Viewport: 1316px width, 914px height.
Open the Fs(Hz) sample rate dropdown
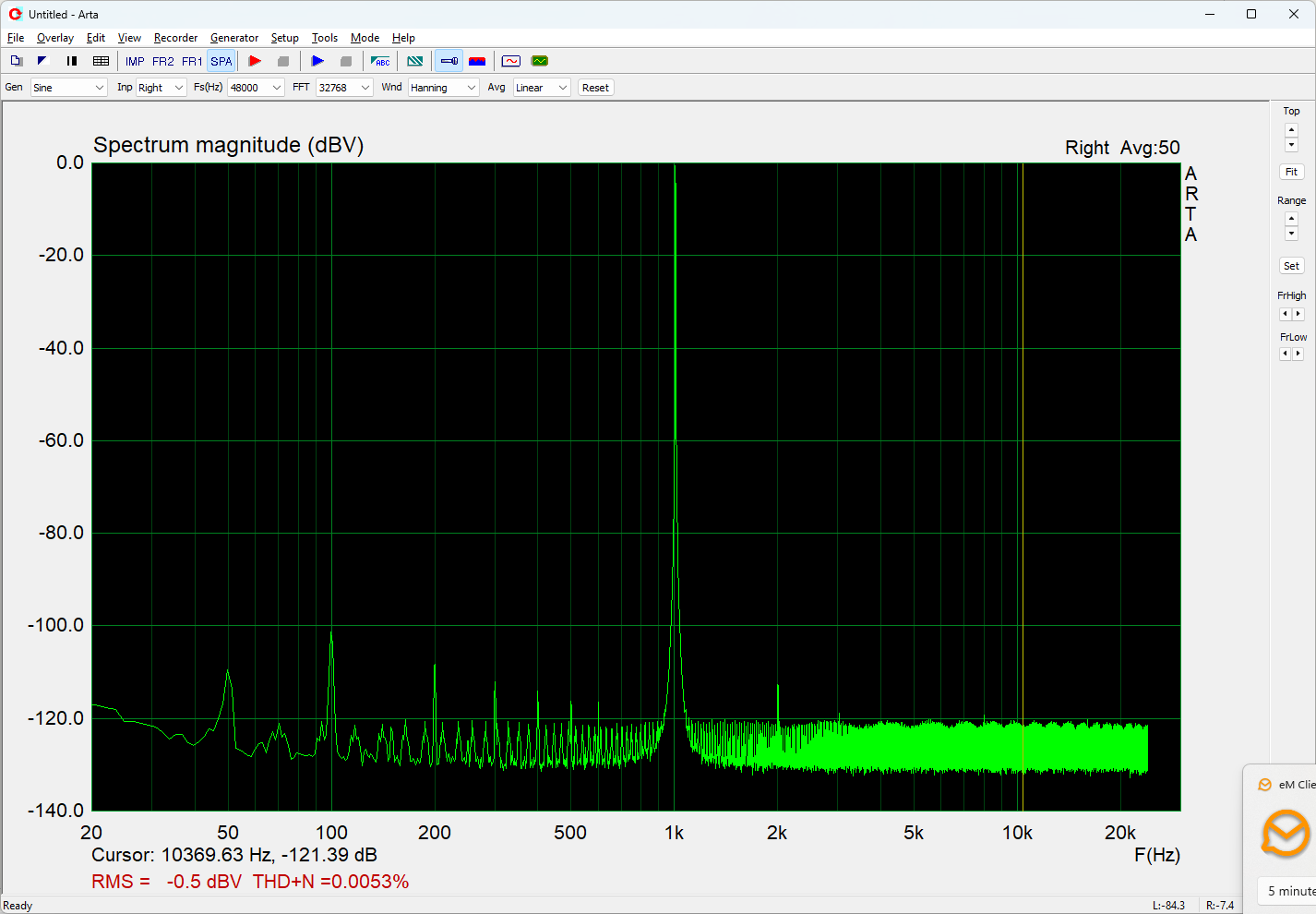click(256, 88)
